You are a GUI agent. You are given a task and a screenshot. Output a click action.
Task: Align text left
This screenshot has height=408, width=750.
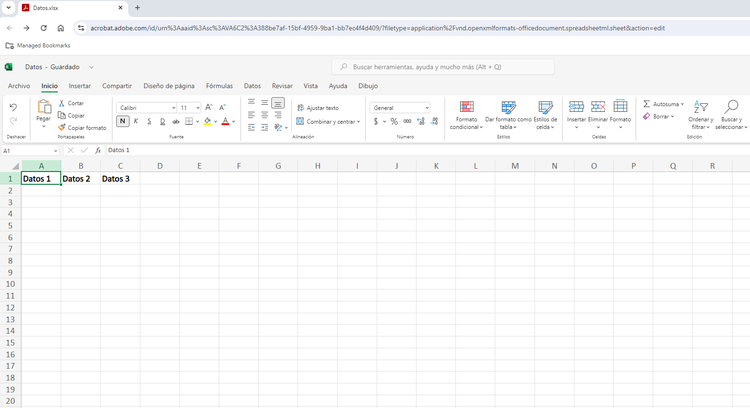(x=251, y=115)
